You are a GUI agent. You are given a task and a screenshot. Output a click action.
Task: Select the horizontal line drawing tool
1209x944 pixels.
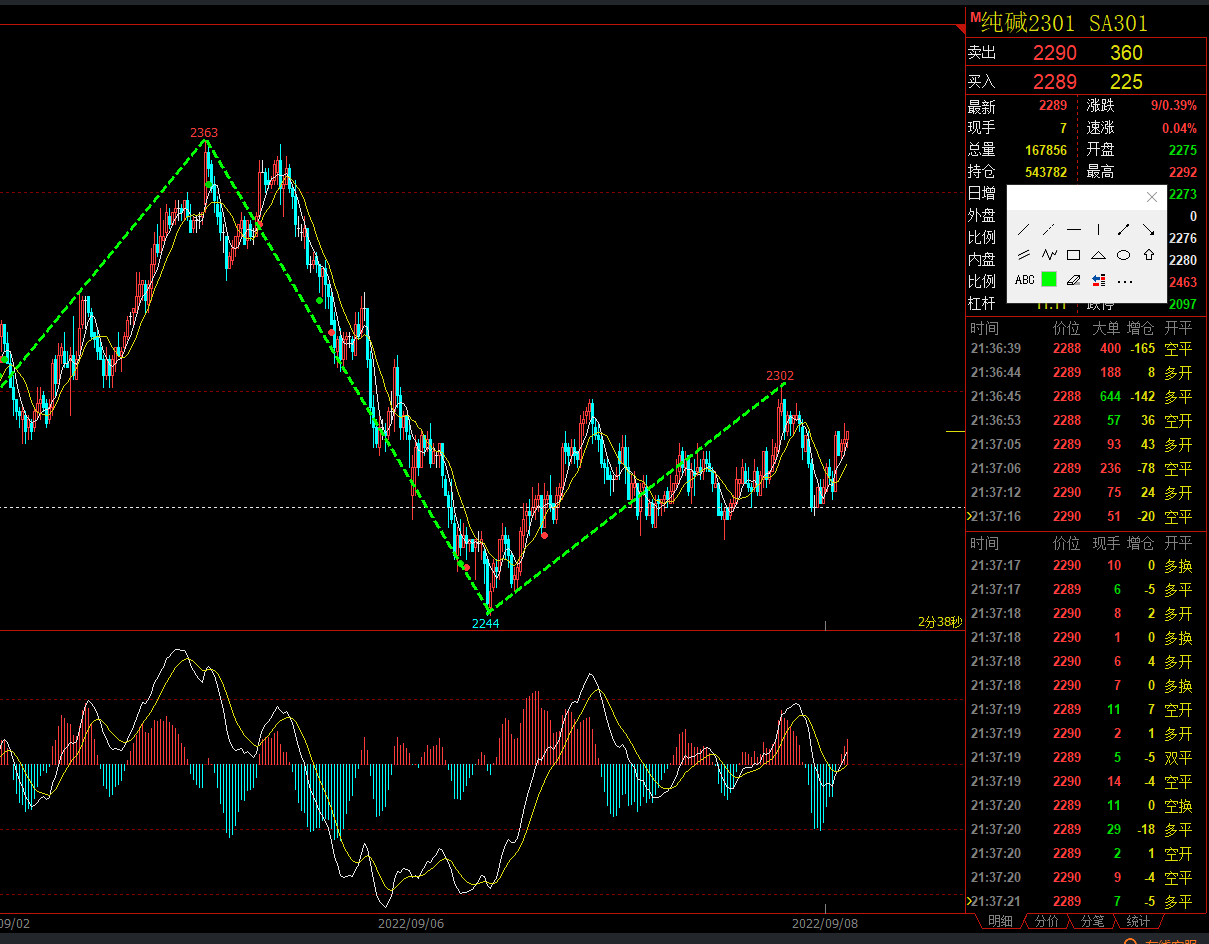click(1074, 229)
